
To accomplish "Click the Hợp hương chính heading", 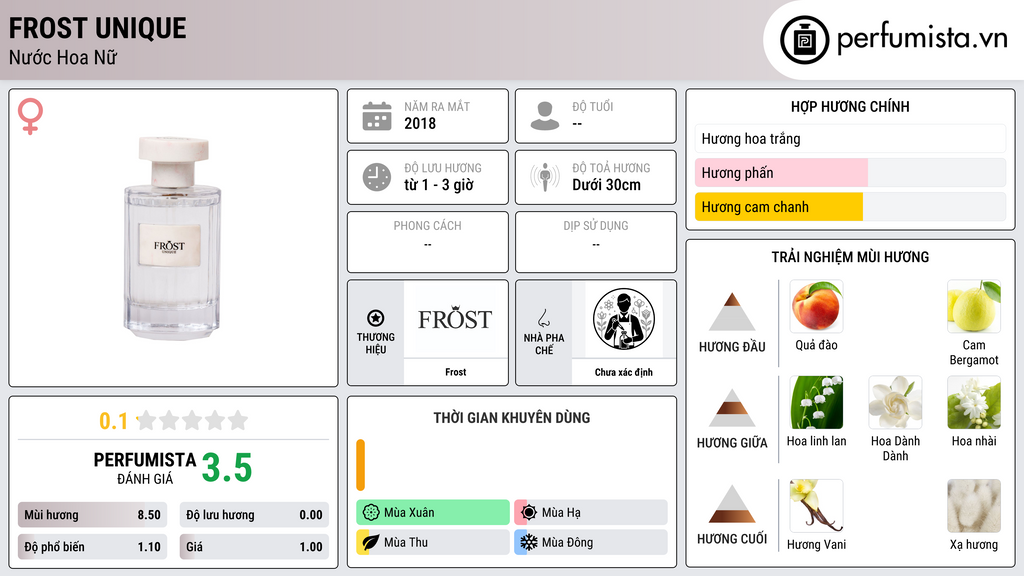I will pyautogui.click(x=850, y=106).
